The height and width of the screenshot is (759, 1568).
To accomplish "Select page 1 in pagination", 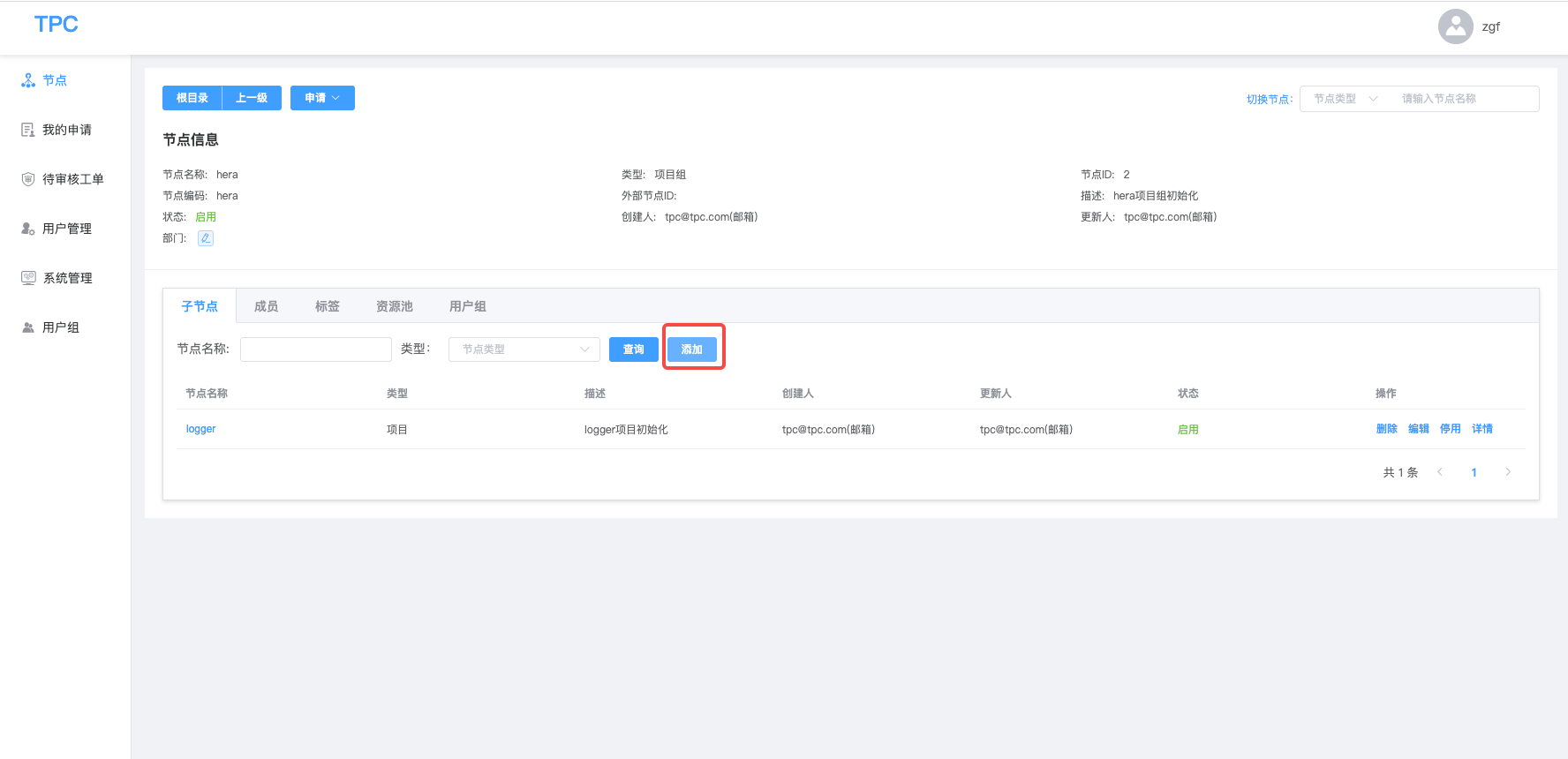I will pyautogui.click(x=1474, y=472).
